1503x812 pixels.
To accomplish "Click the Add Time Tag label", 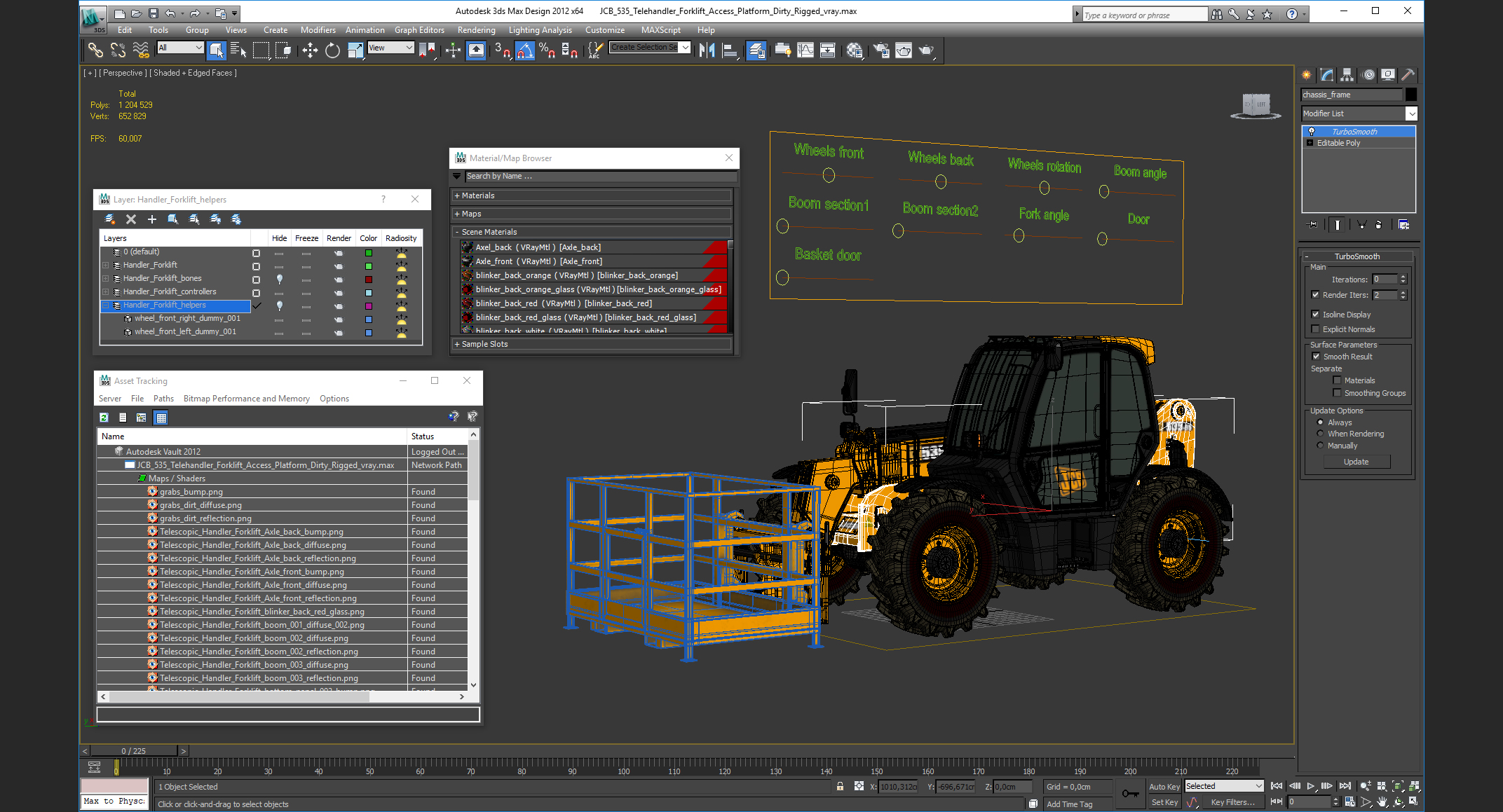I will pyautogui.click(x=1069, y=804).
